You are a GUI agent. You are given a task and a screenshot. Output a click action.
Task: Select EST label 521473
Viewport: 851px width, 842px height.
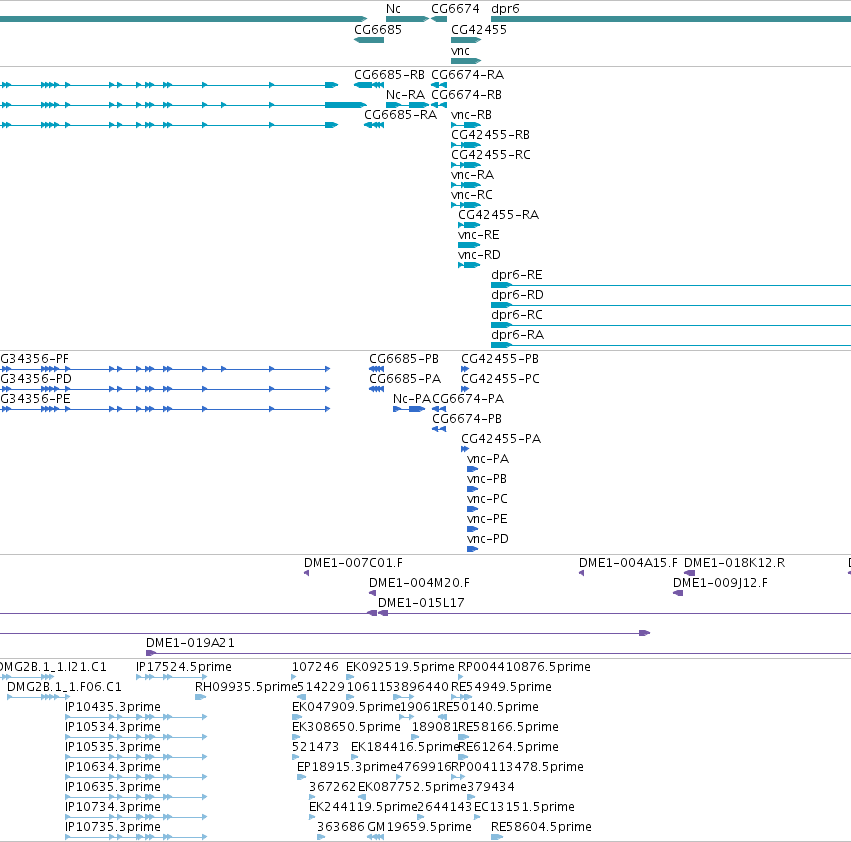click(315, 746)
